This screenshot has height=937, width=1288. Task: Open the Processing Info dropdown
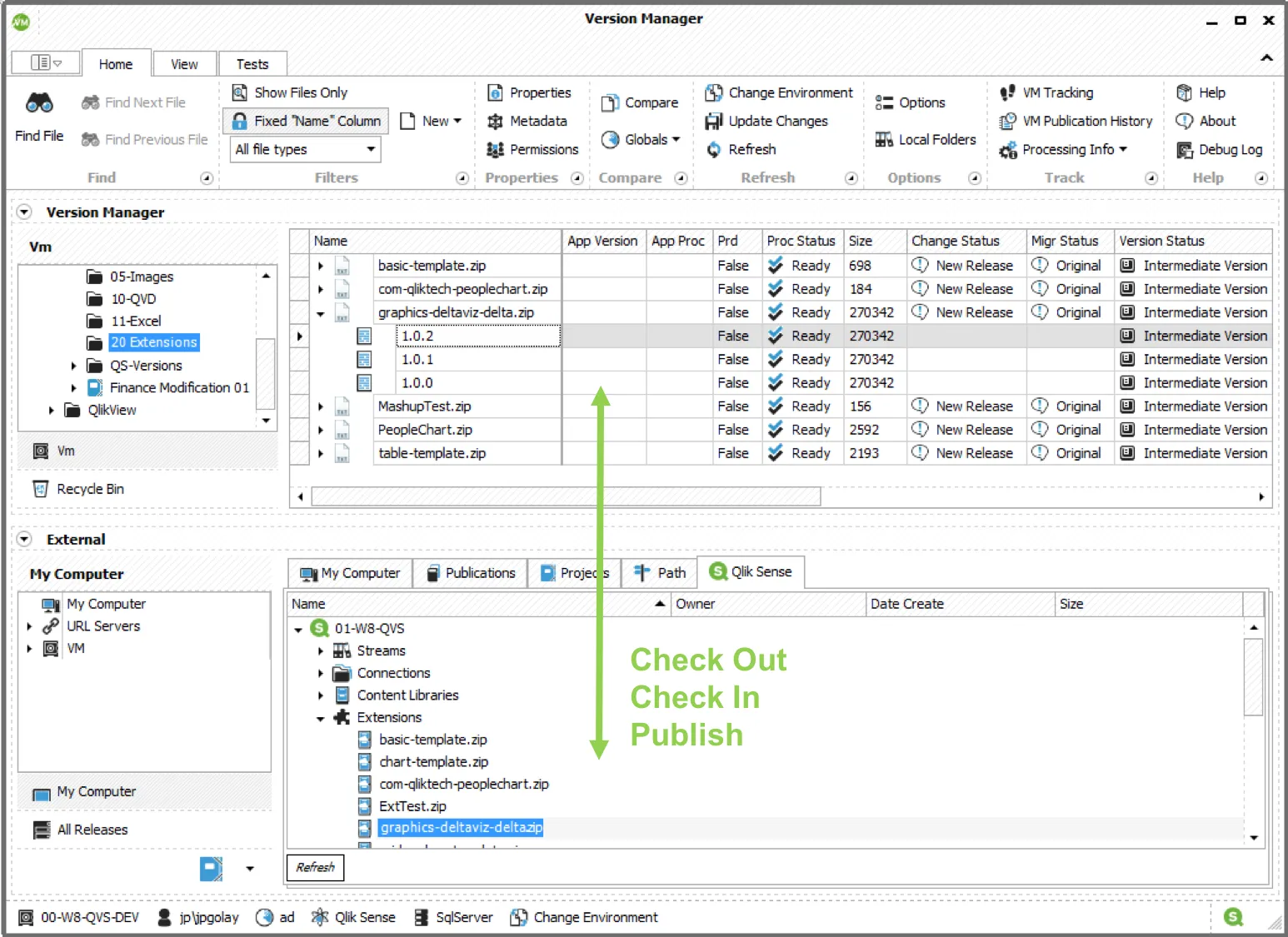[1063, 149]
